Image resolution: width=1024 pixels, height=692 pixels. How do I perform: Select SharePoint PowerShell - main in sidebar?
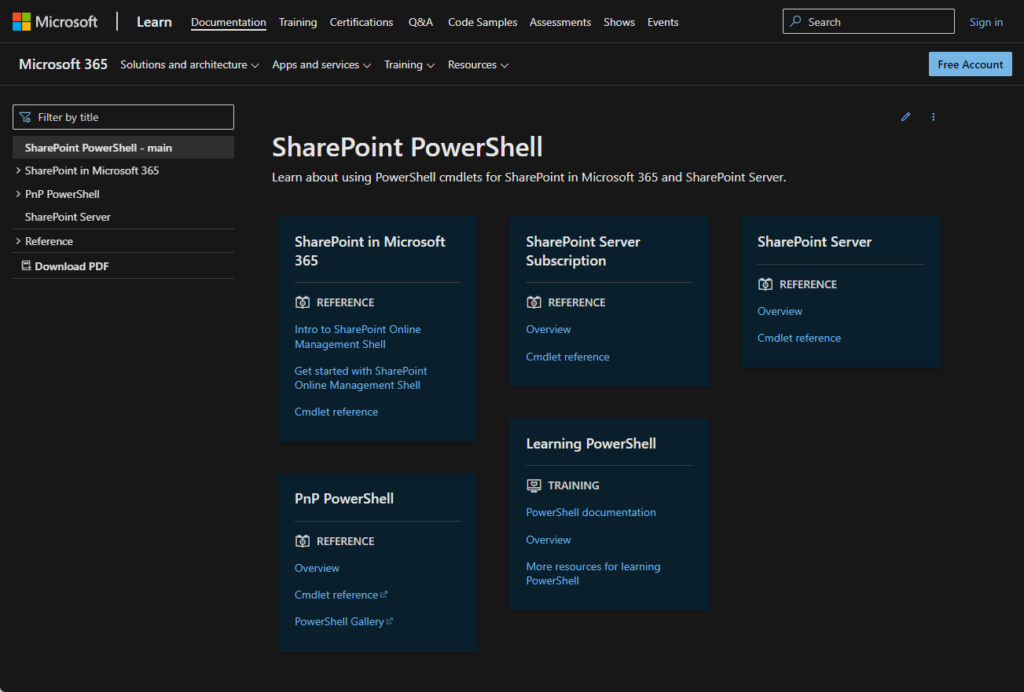click(x=123, y=148)
